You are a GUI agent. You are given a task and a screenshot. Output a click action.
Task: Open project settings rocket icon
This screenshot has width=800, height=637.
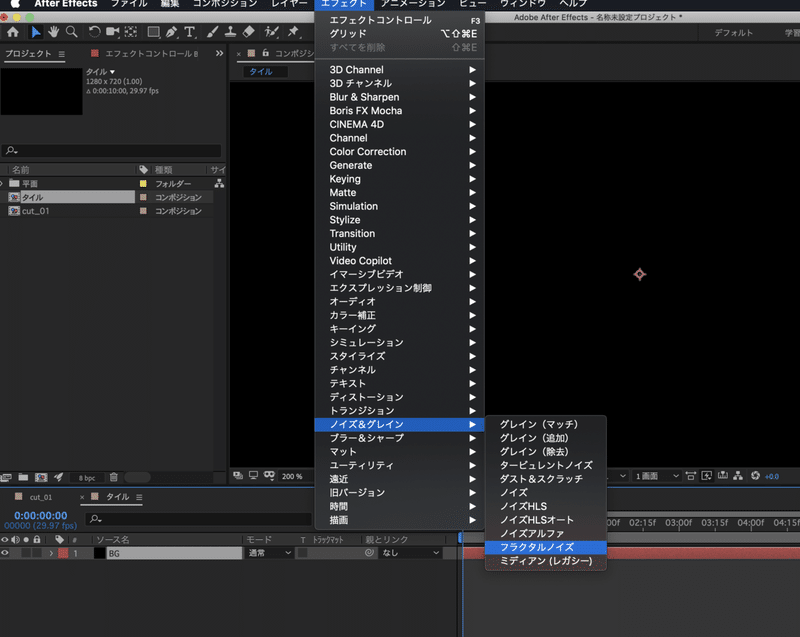pyautogui.click(x=59, y=477)
